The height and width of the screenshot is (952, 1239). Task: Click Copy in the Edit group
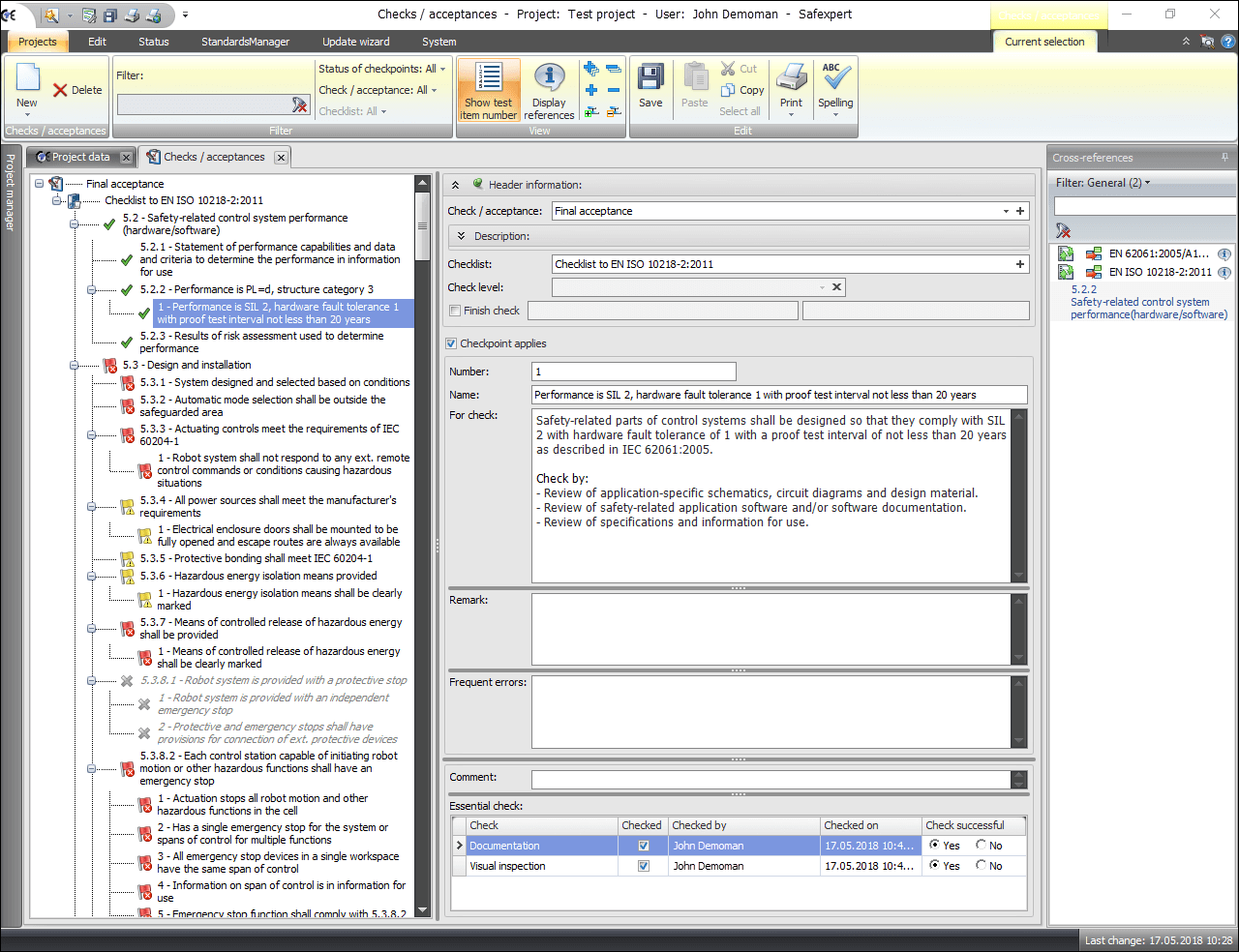(742, 90)
